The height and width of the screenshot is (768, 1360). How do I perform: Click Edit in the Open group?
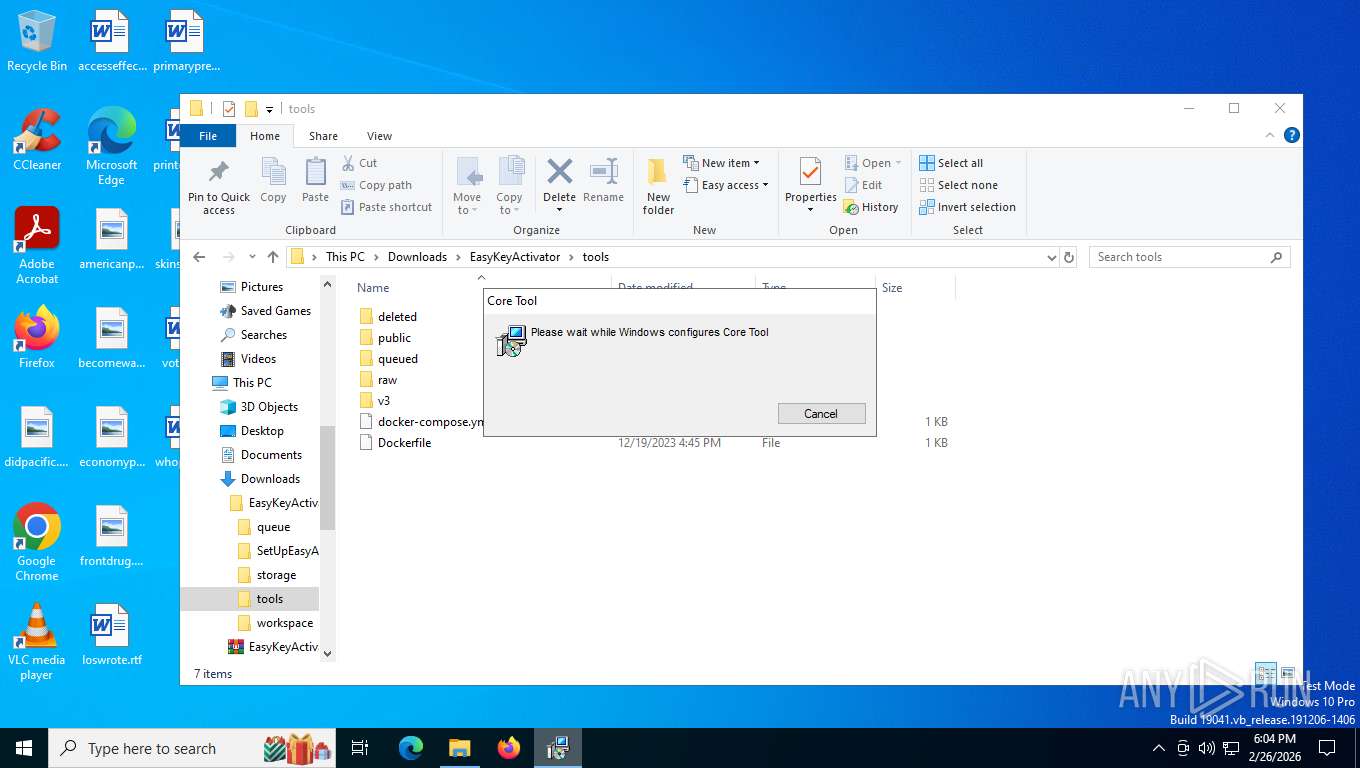[x=863, y=185]
